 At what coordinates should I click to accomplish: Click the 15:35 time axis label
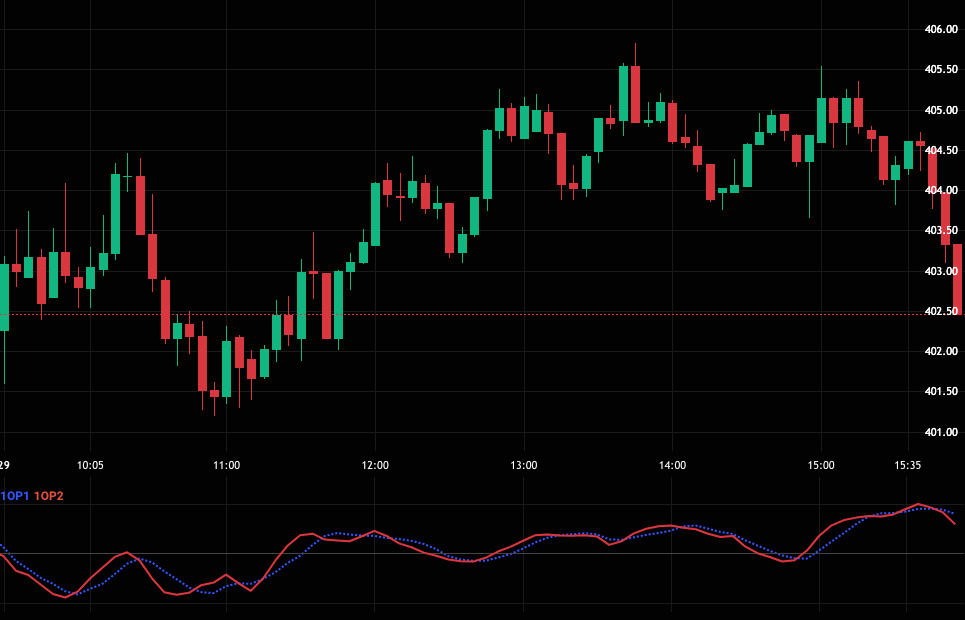[x=907, y=465]
